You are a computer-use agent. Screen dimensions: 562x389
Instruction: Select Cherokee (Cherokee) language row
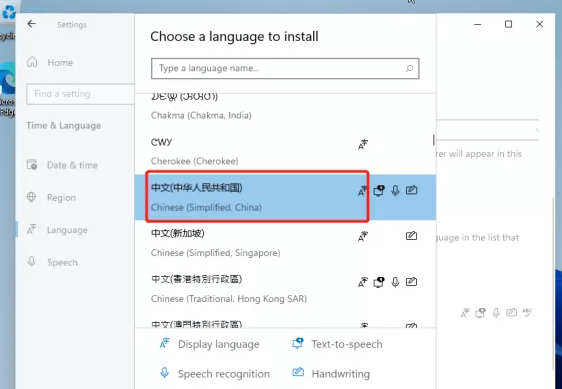coord(285,152)
